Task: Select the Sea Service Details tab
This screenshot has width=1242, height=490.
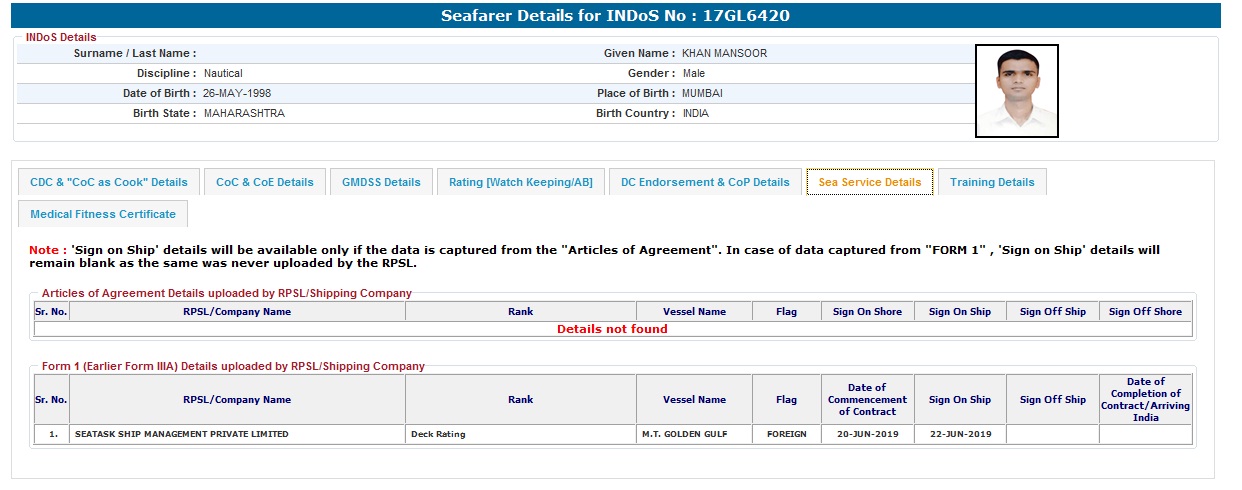Action: [x=869, y=182]
